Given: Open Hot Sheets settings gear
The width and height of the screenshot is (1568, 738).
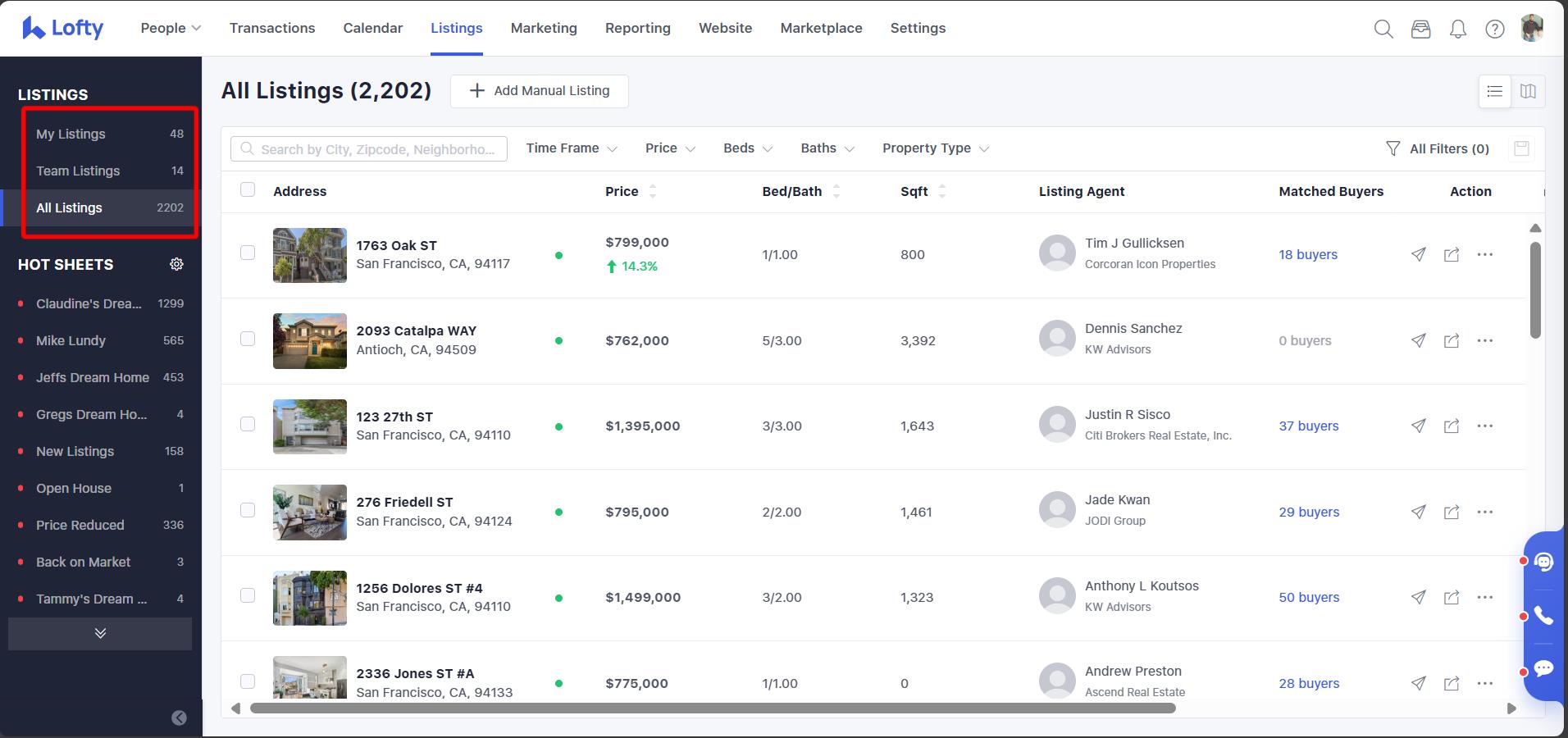Looking at the screenshot, I should [176, 264].
